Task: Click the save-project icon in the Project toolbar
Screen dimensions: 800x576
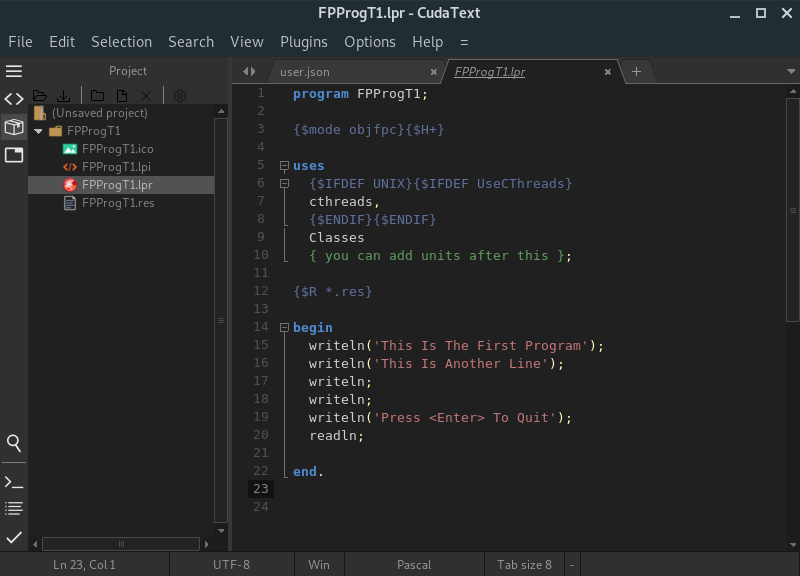Action: [64, 94]
